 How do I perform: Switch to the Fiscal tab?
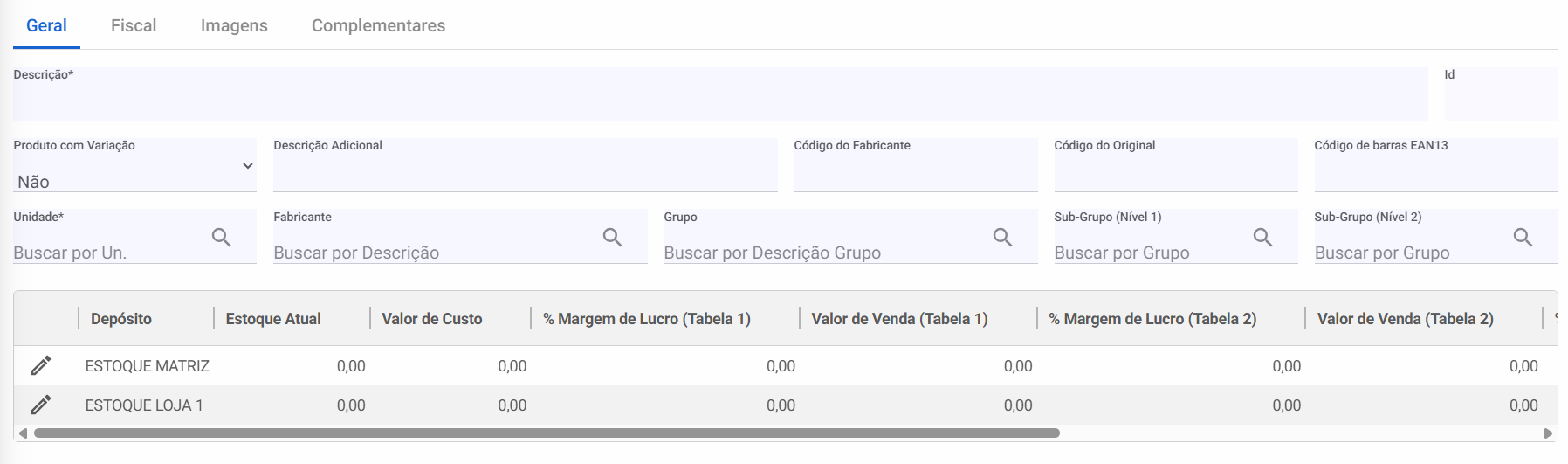point(134,25)
